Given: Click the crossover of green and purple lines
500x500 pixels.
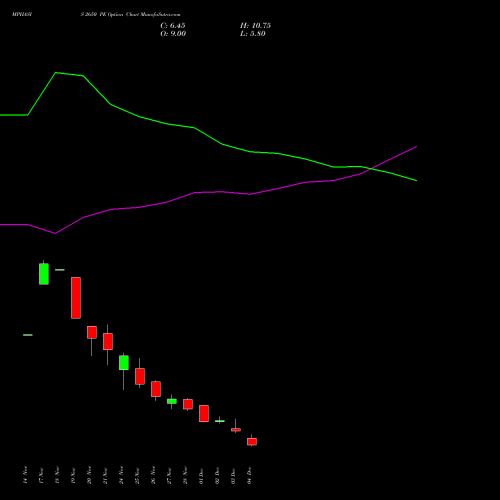Looking at the screenshot, I should pos(370,169).
